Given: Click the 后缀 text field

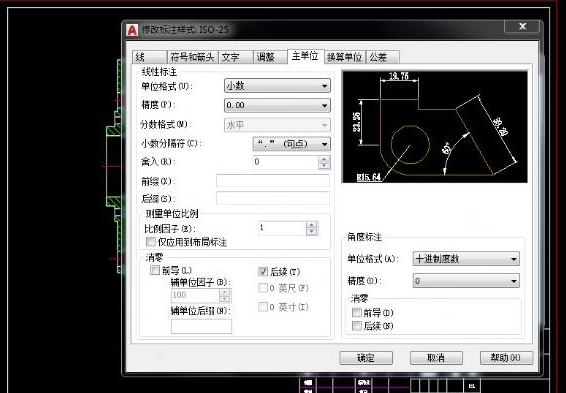Looking at the screenshot, I should coord(273,198).
